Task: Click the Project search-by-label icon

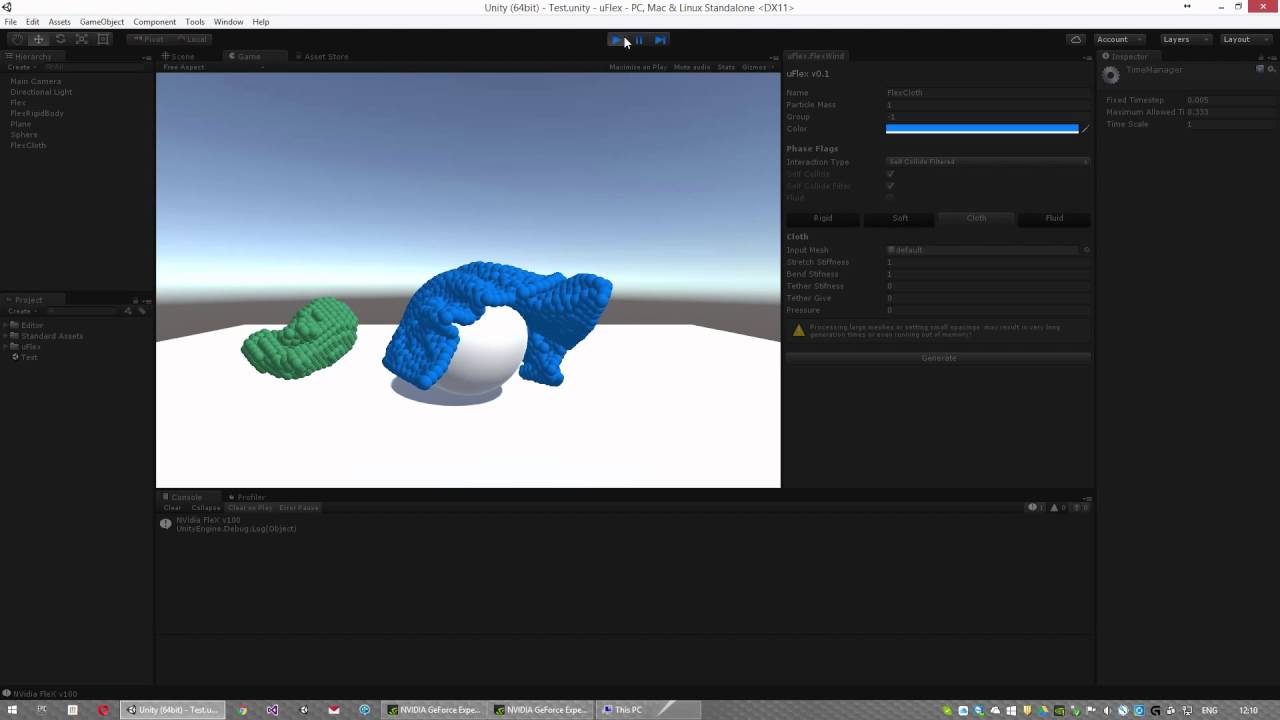Action: click(141, 311)
